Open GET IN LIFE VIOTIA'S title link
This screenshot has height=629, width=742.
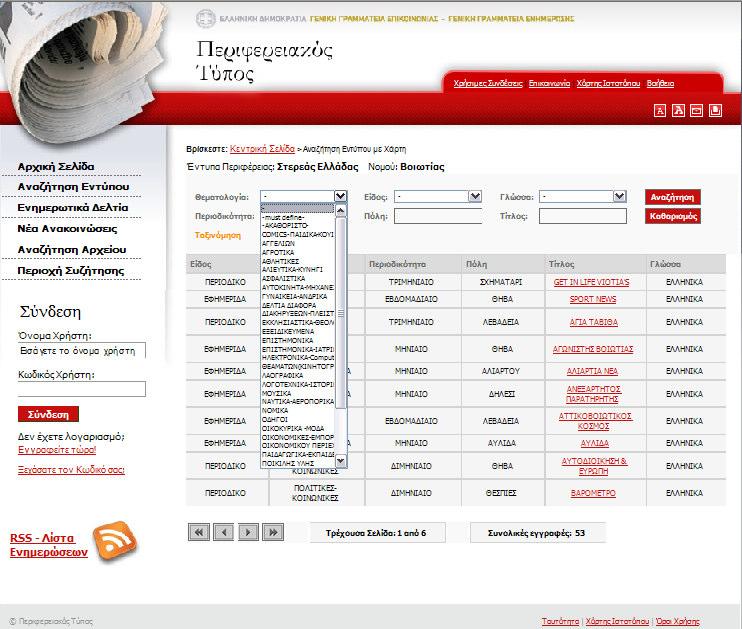pos(592,282)
